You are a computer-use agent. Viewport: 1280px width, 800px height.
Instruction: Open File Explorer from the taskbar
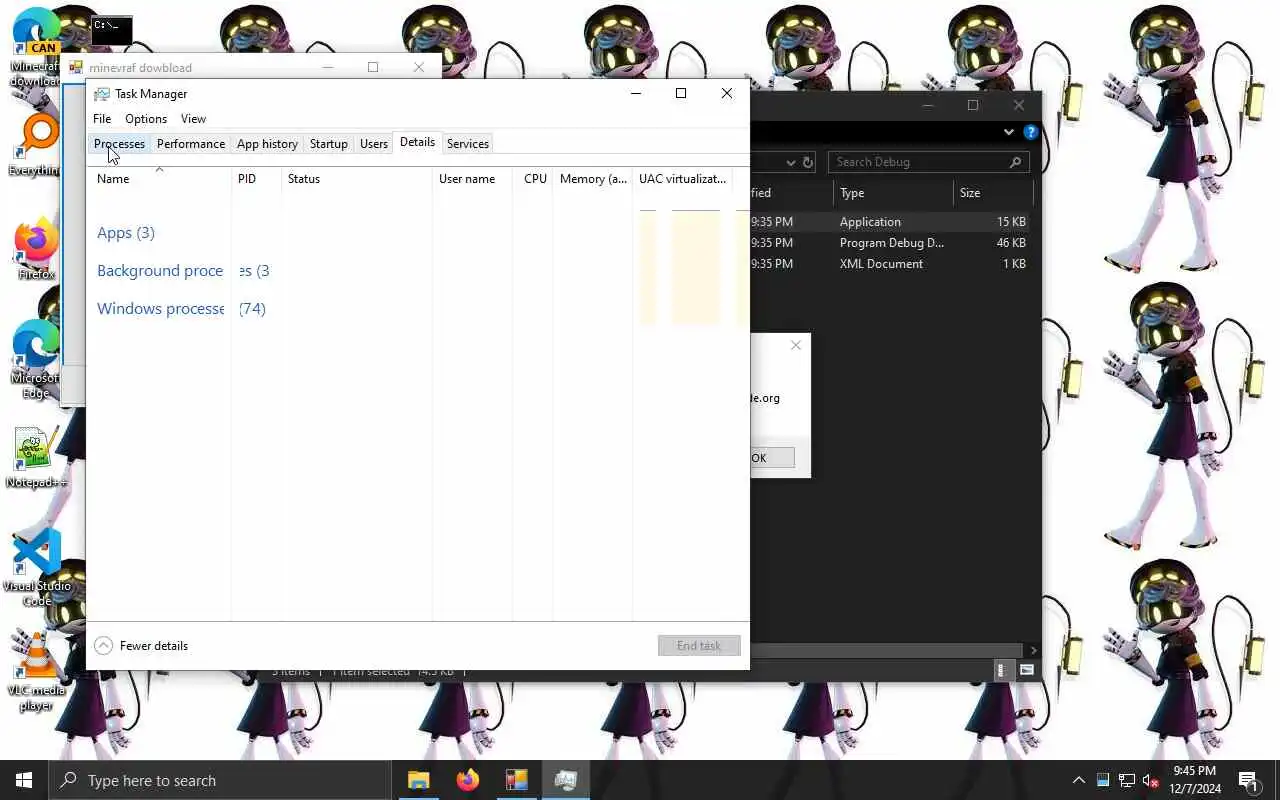coord(418,780)
